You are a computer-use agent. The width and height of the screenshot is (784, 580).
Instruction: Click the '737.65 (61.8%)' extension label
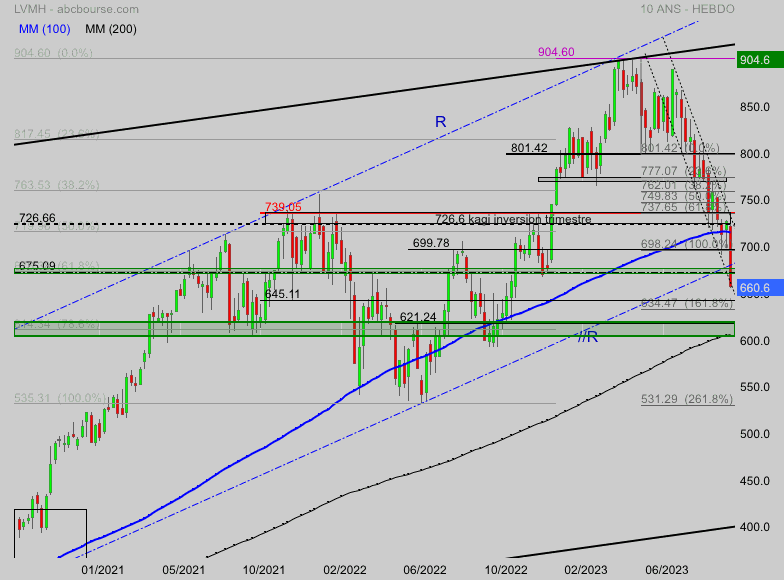684,207
